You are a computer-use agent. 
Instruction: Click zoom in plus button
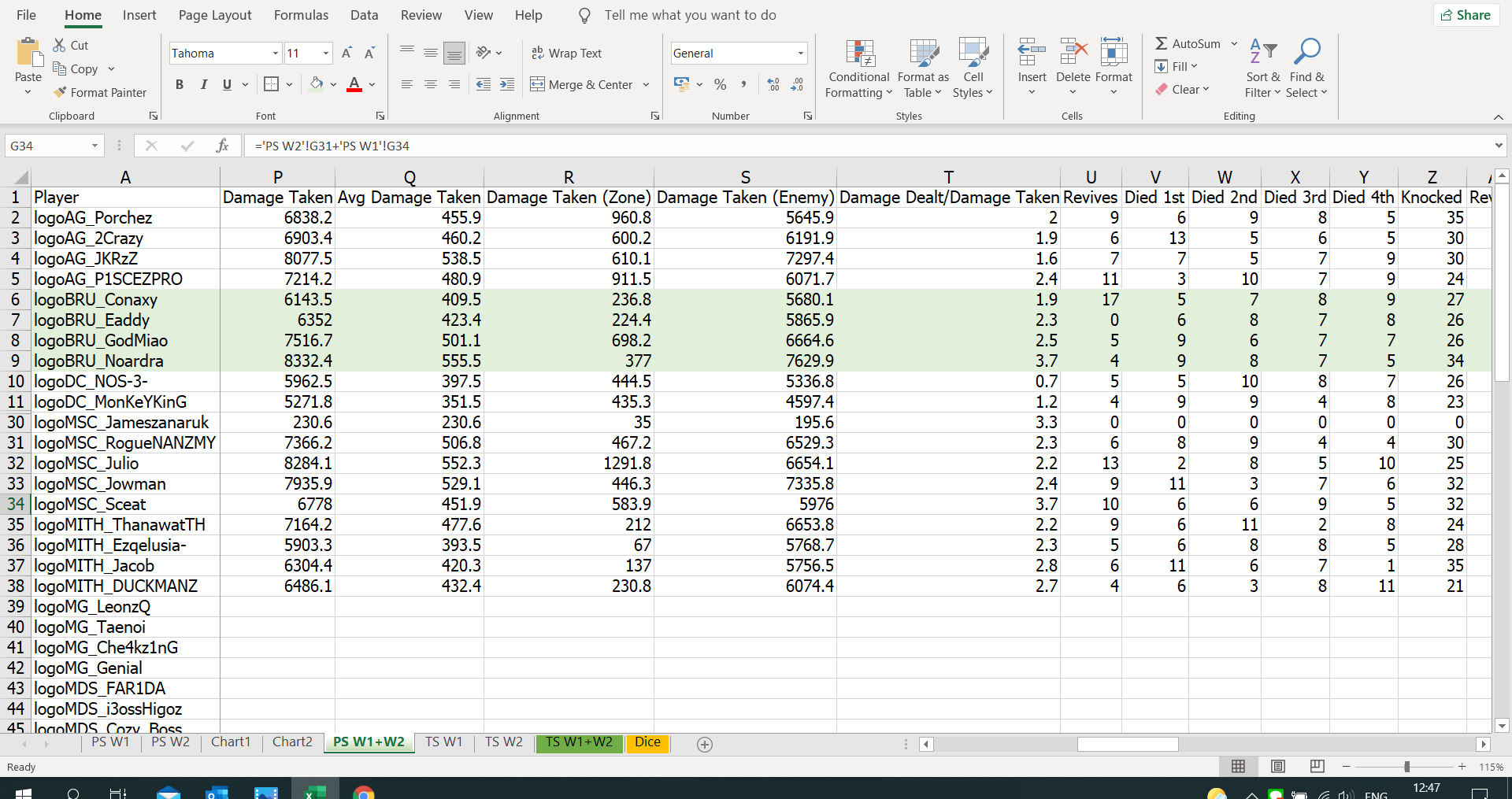1462,766
